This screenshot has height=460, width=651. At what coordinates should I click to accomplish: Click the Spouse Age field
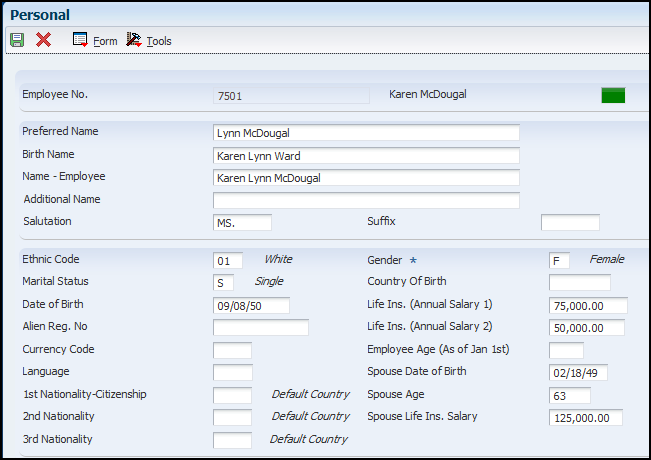[x=570, y=395]
